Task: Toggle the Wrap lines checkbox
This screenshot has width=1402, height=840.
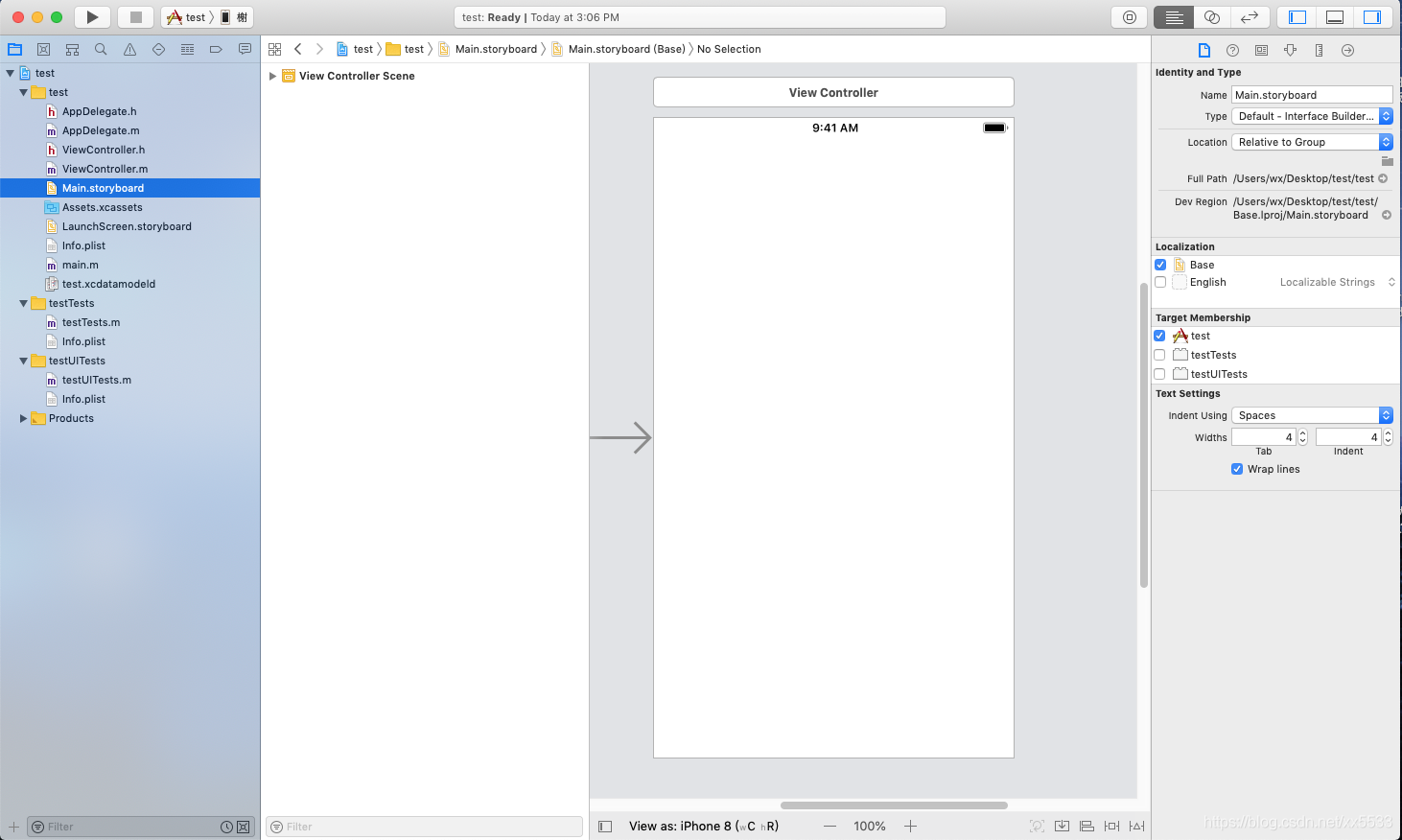Action: (x=1237, y=469)
